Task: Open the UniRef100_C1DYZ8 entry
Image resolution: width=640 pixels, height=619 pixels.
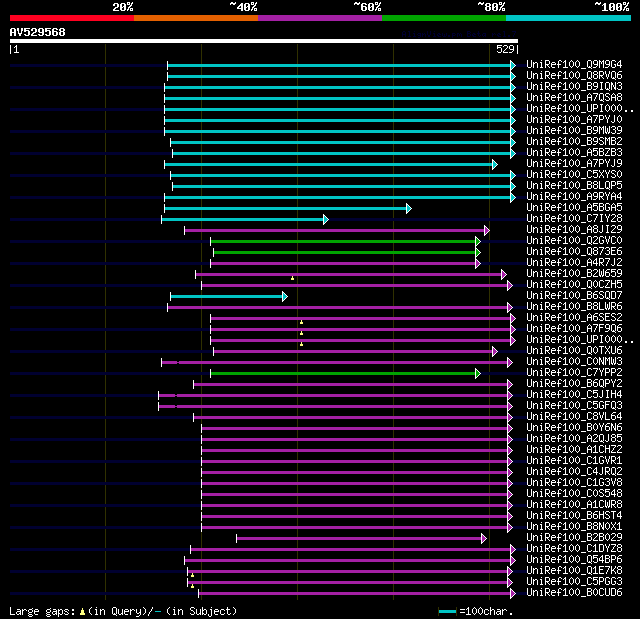Action: (574, 549)
